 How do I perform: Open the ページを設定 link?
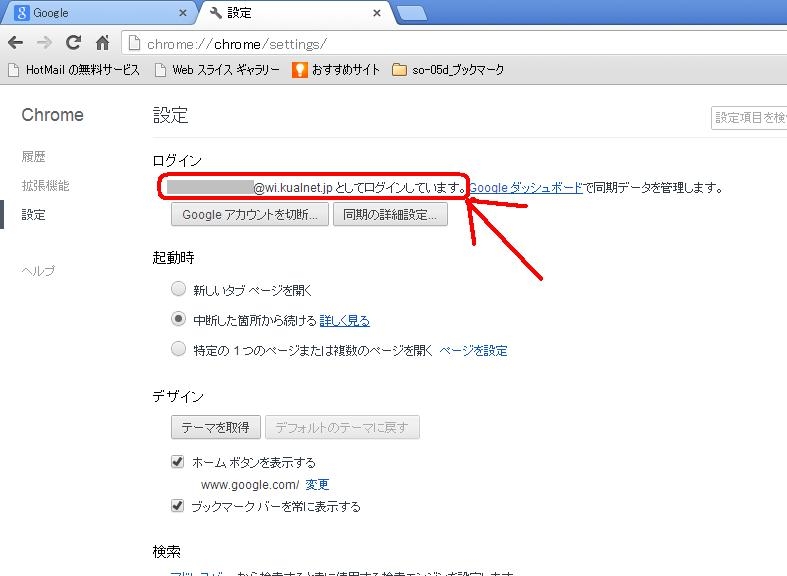click(473, 350)
